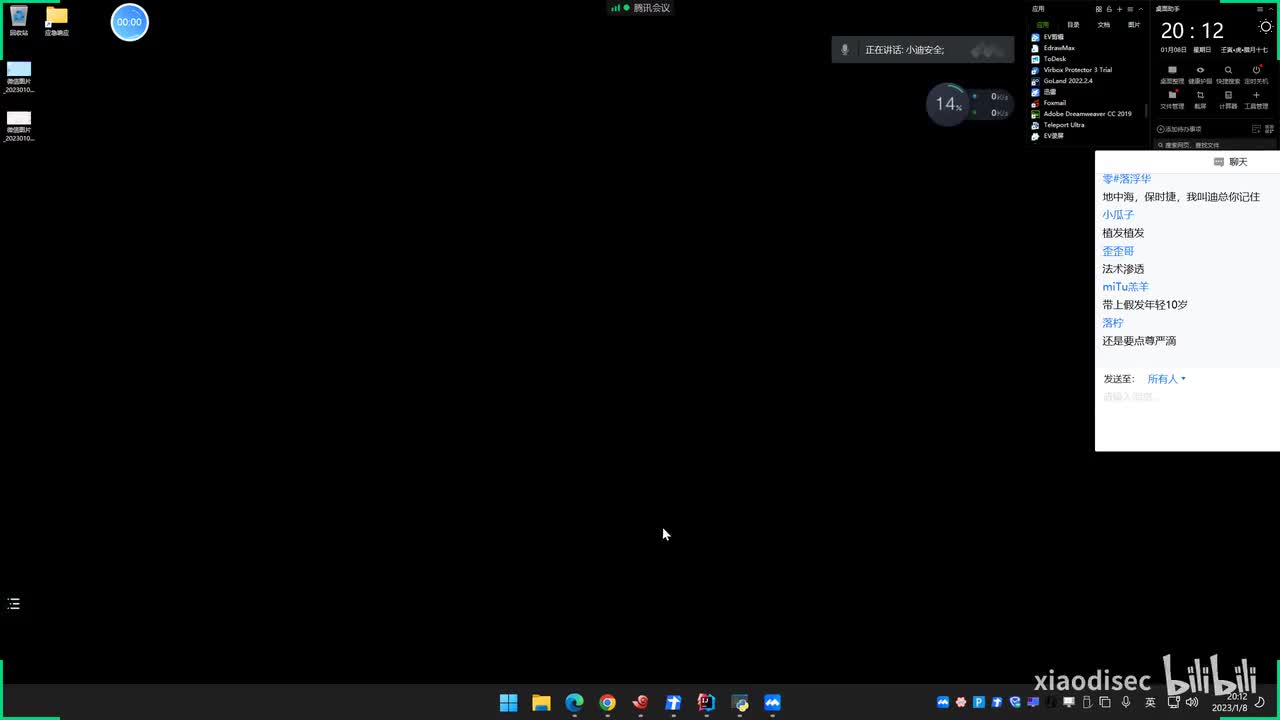
Task: Launch Adobe Dreamweaver CC 2019
Action: pyautogui.click(x=1082, y=114)
